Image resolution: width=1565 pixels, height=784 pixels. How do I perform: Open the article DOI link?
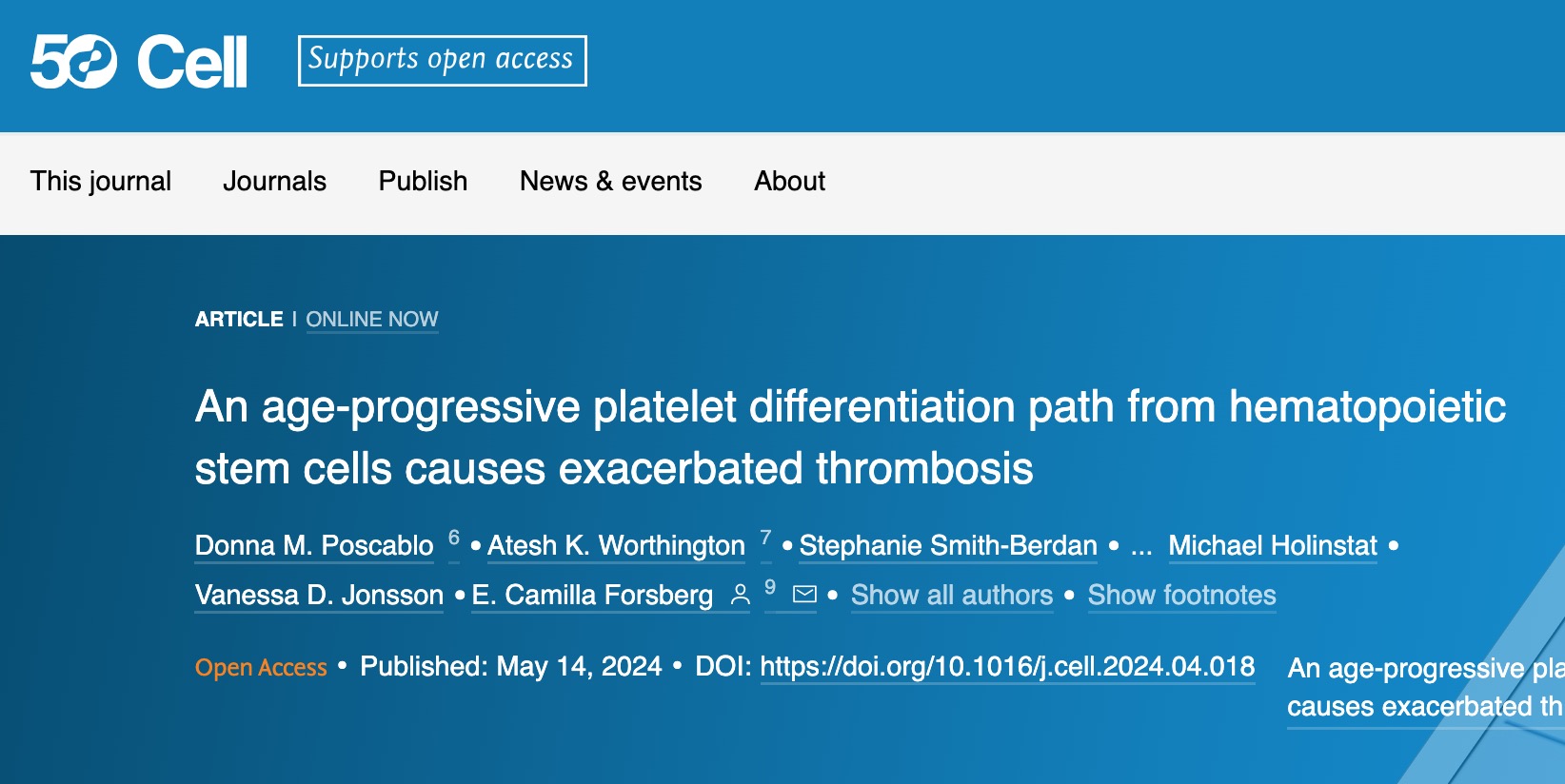[1007, 667]
